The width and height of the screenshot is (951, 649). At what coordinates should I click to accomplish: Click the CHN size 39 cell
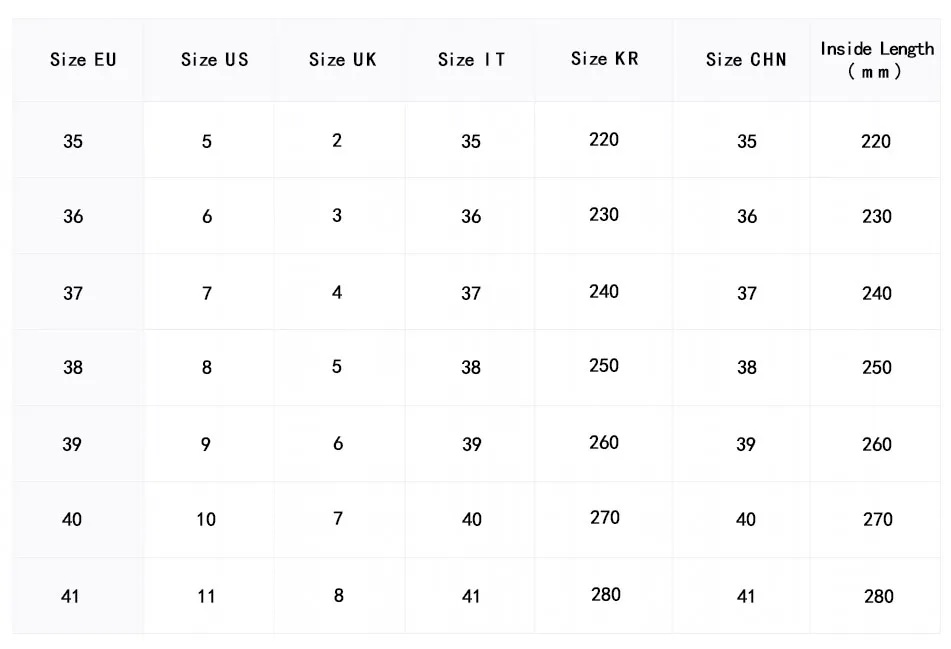coord(746,445)
